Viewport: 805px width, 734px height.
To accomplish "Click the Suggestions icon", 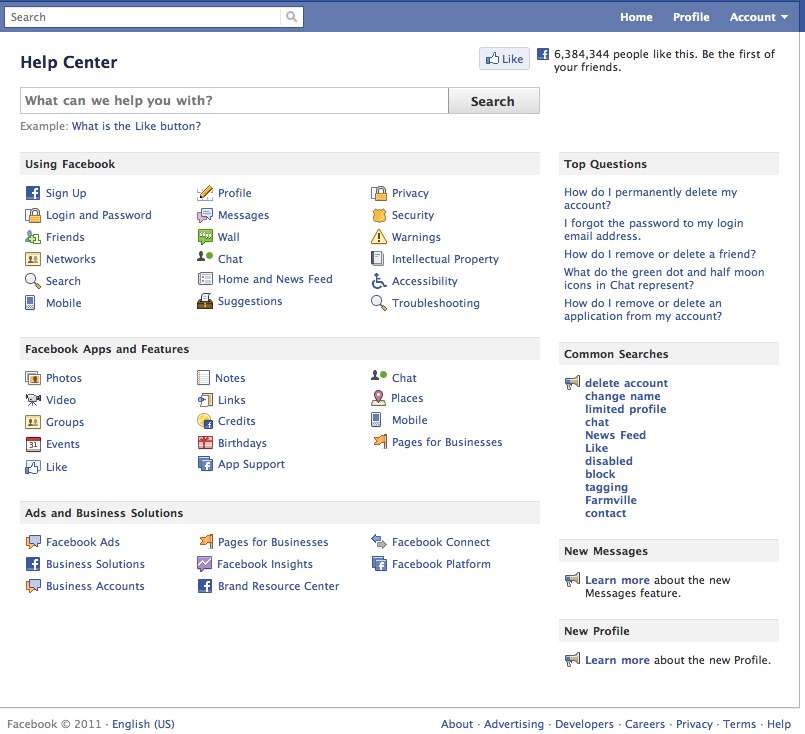I will [205, 301].
